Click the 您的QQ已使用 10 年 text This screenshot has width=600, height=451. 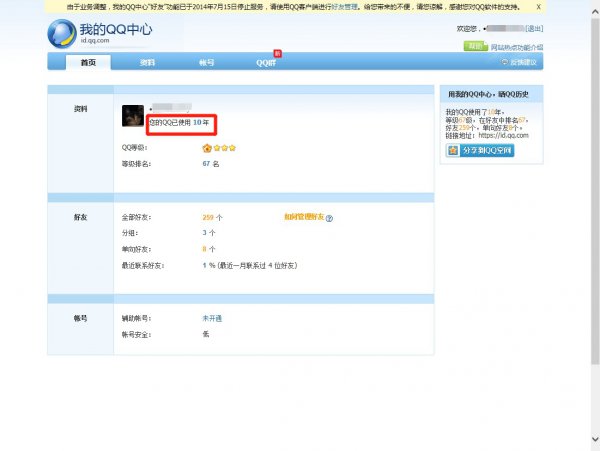(179, 122)
